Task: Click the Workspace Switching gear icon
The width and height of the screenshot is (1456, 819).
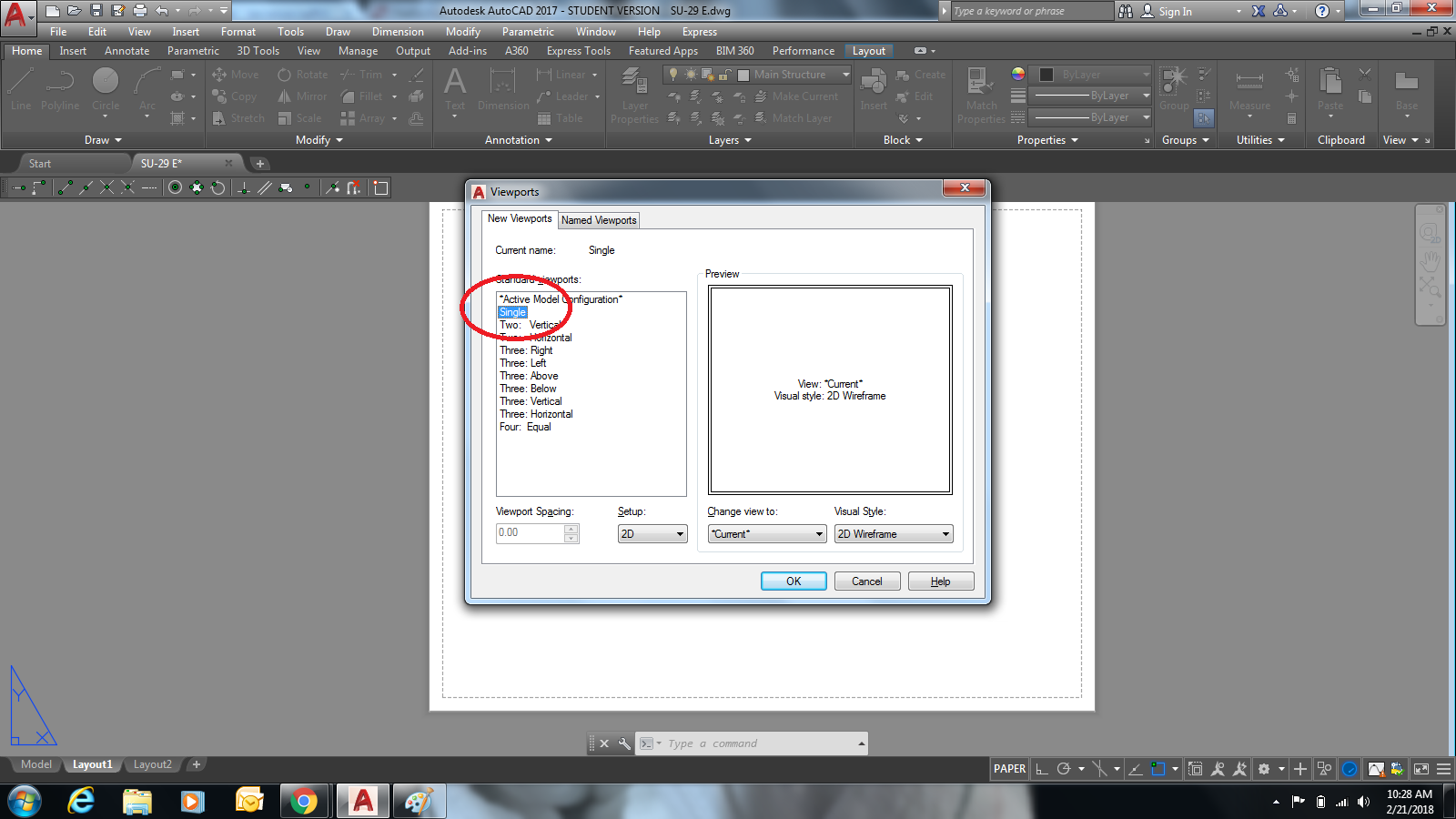Action: coord(1263,769)
